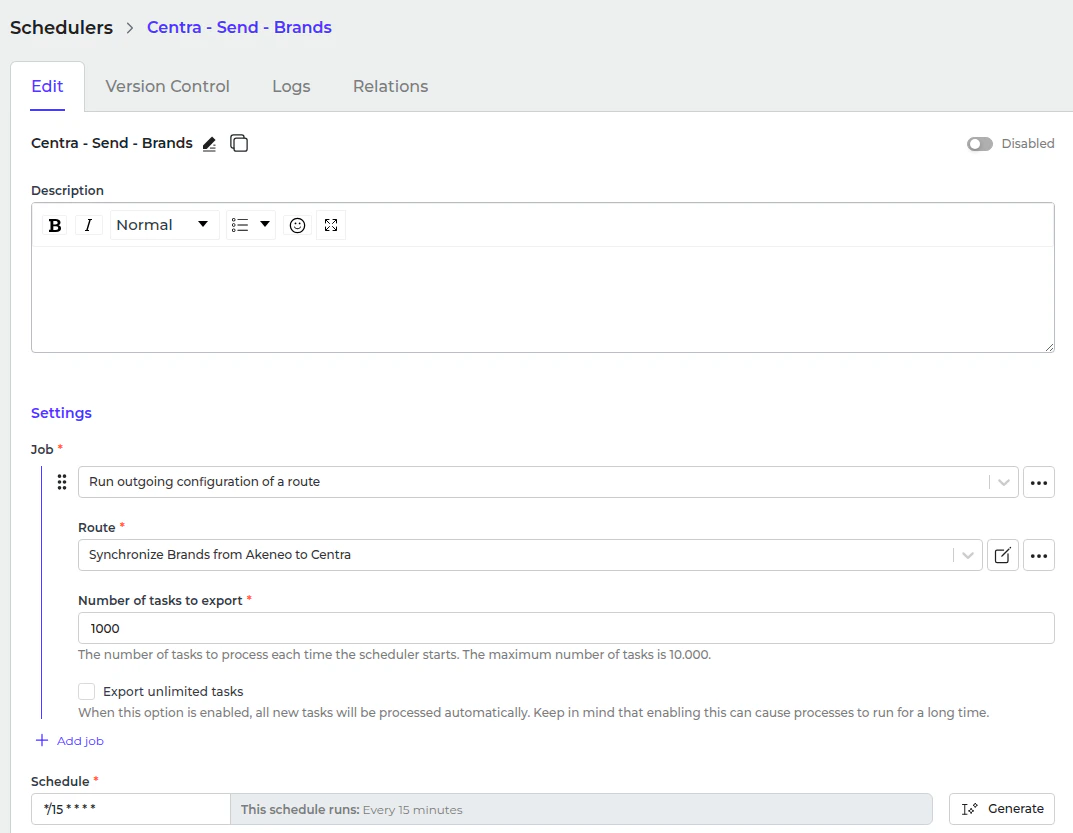This screenshot has height=833, width=1073.
Task: Click the Number of tasks to export field
Action: (x=566, y=628)
